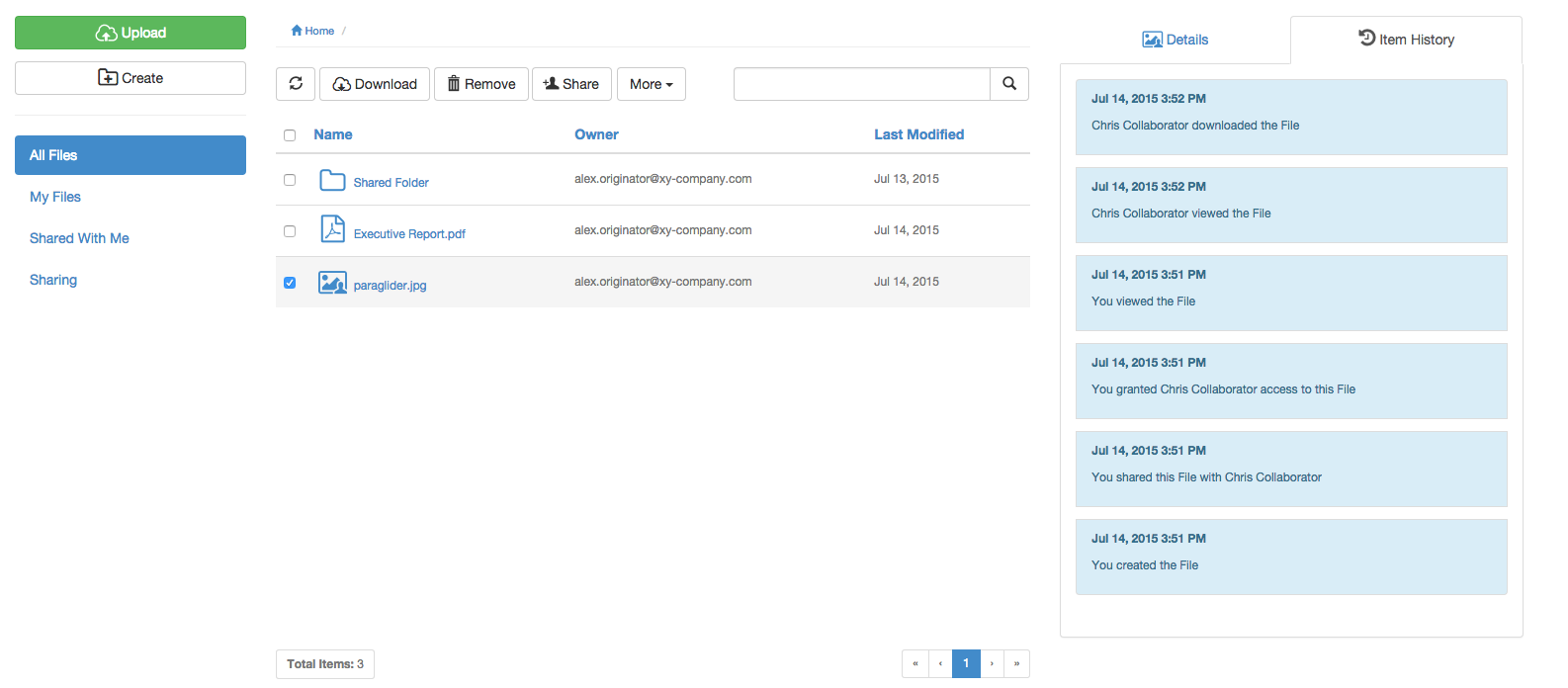Click the refresh icon button
This screenshot has width=1568, height=688.
point(296,84)
